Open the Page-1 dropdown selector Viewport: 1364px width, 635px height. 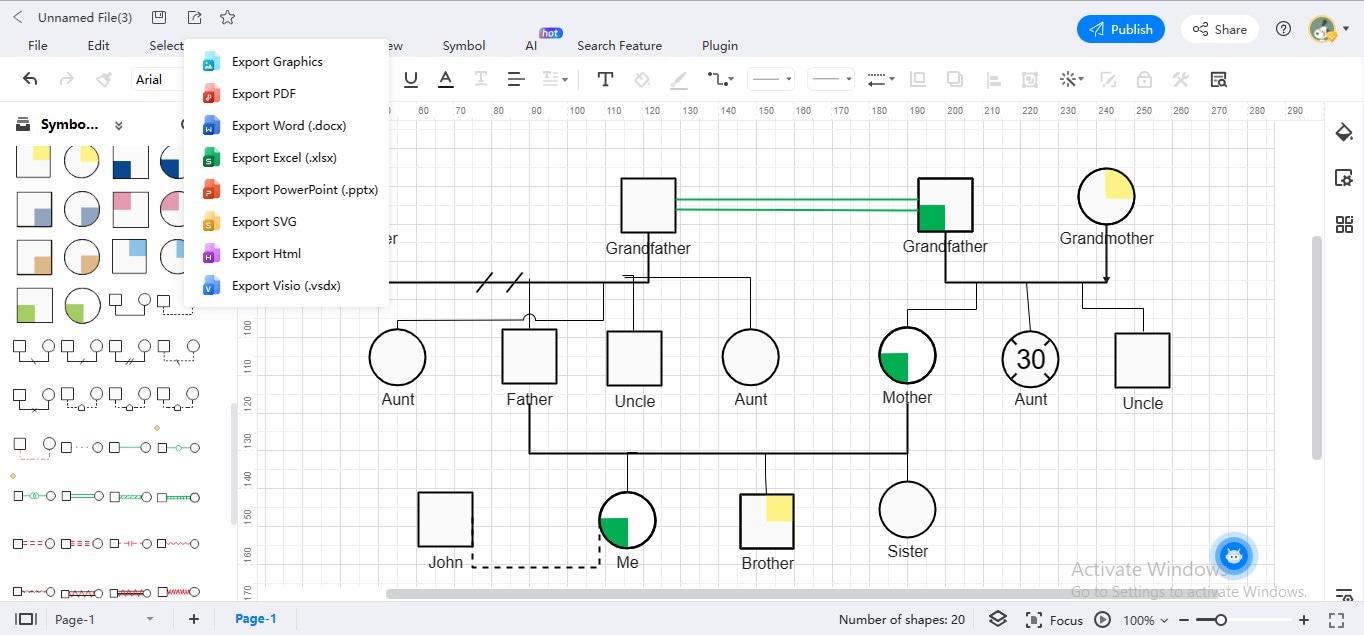pos(104,619)
